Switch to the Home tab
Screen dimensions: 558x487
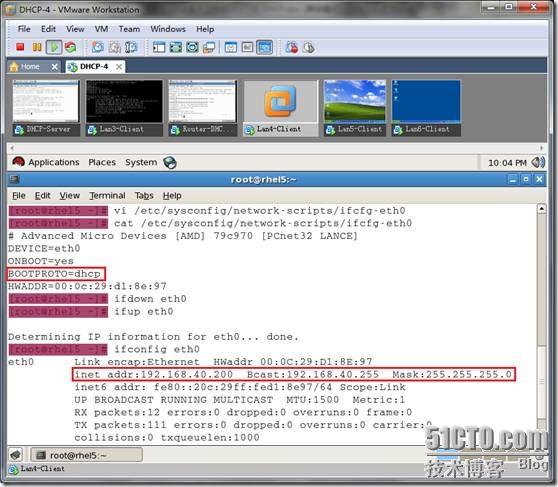pyautogui.click(x=30, y=67)
